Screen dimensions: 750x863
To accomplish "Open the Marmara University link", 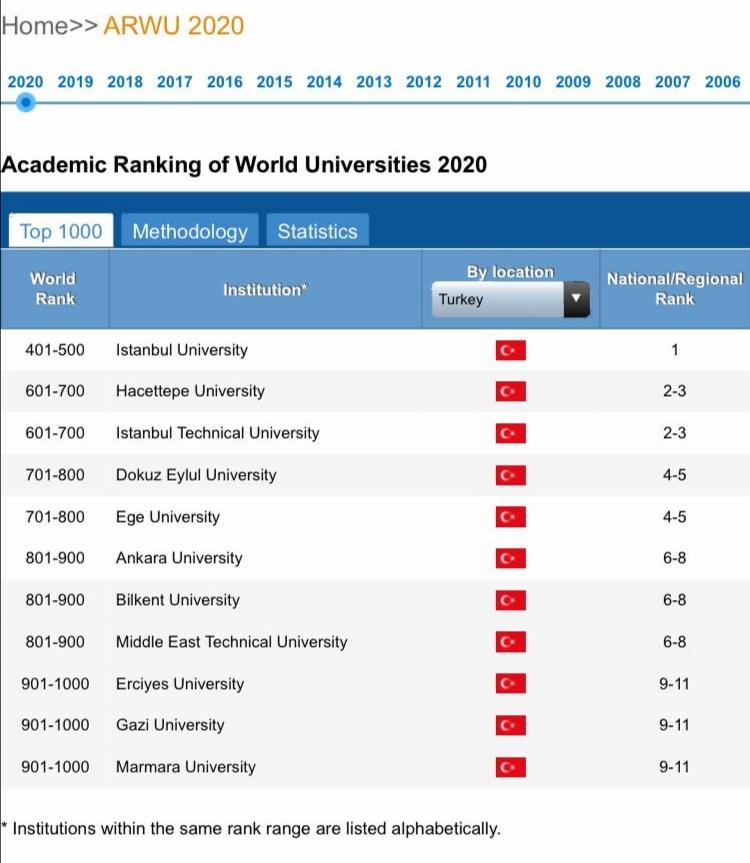I will pos(186,767).
